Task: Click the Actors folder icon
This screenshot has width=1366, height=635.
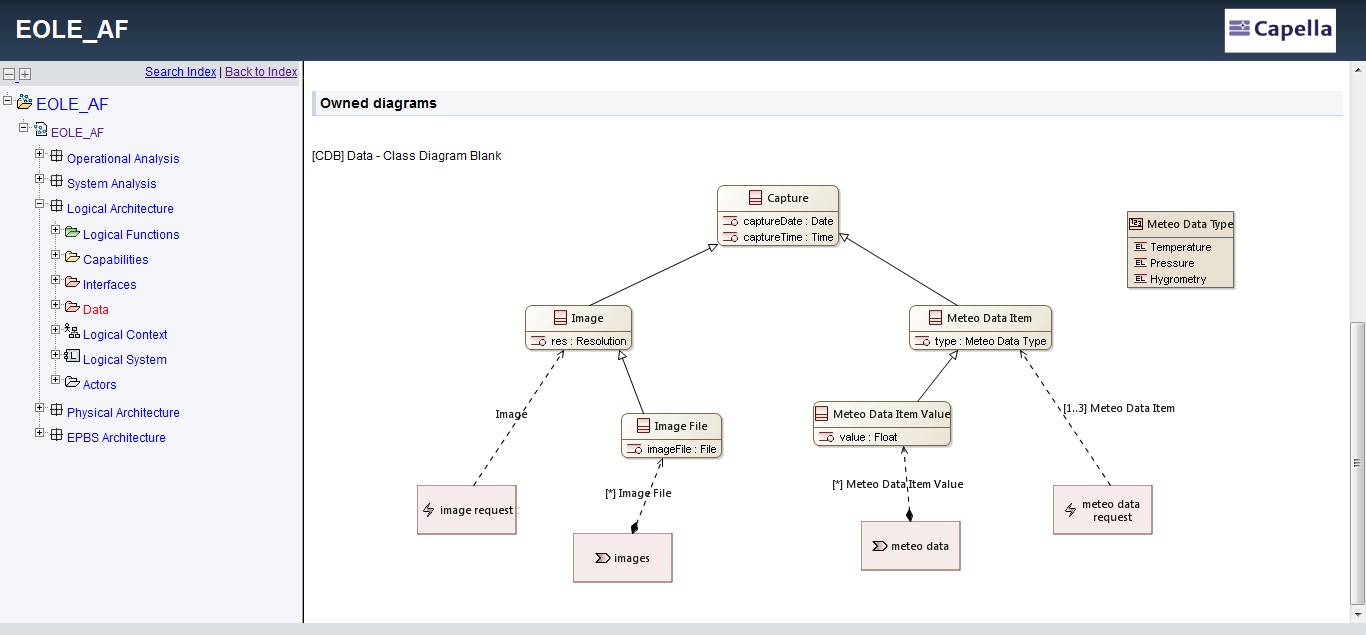Action: coord(72,382)
